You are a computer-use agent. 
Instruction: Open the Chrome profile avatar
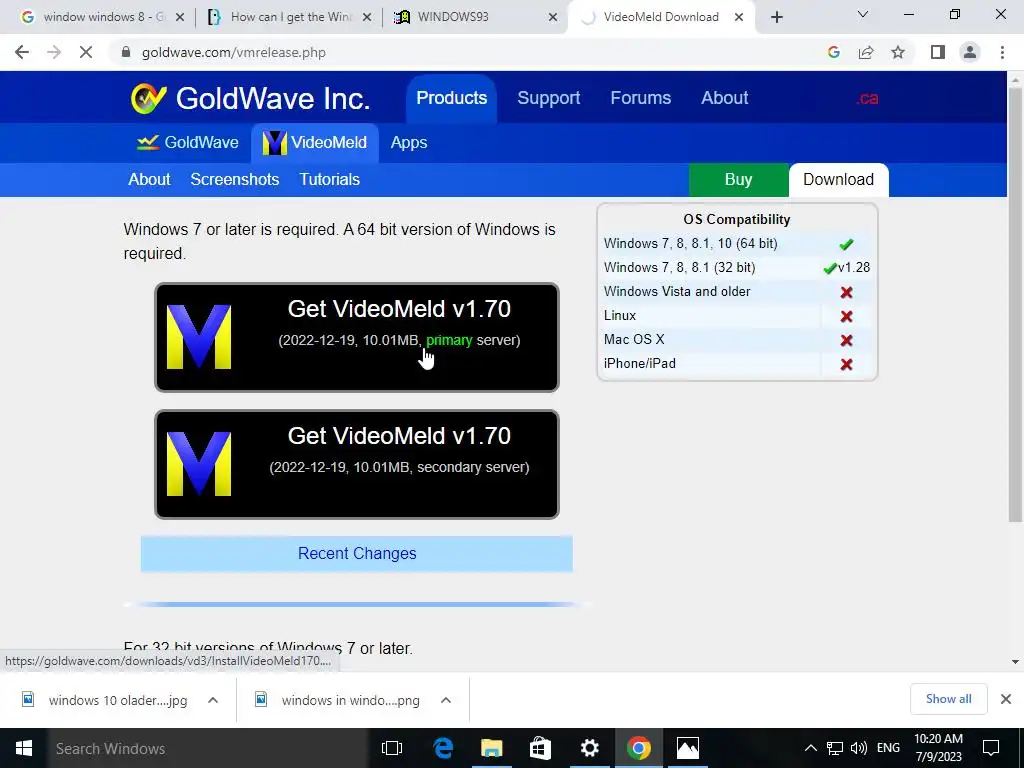(x=970, y=52)
